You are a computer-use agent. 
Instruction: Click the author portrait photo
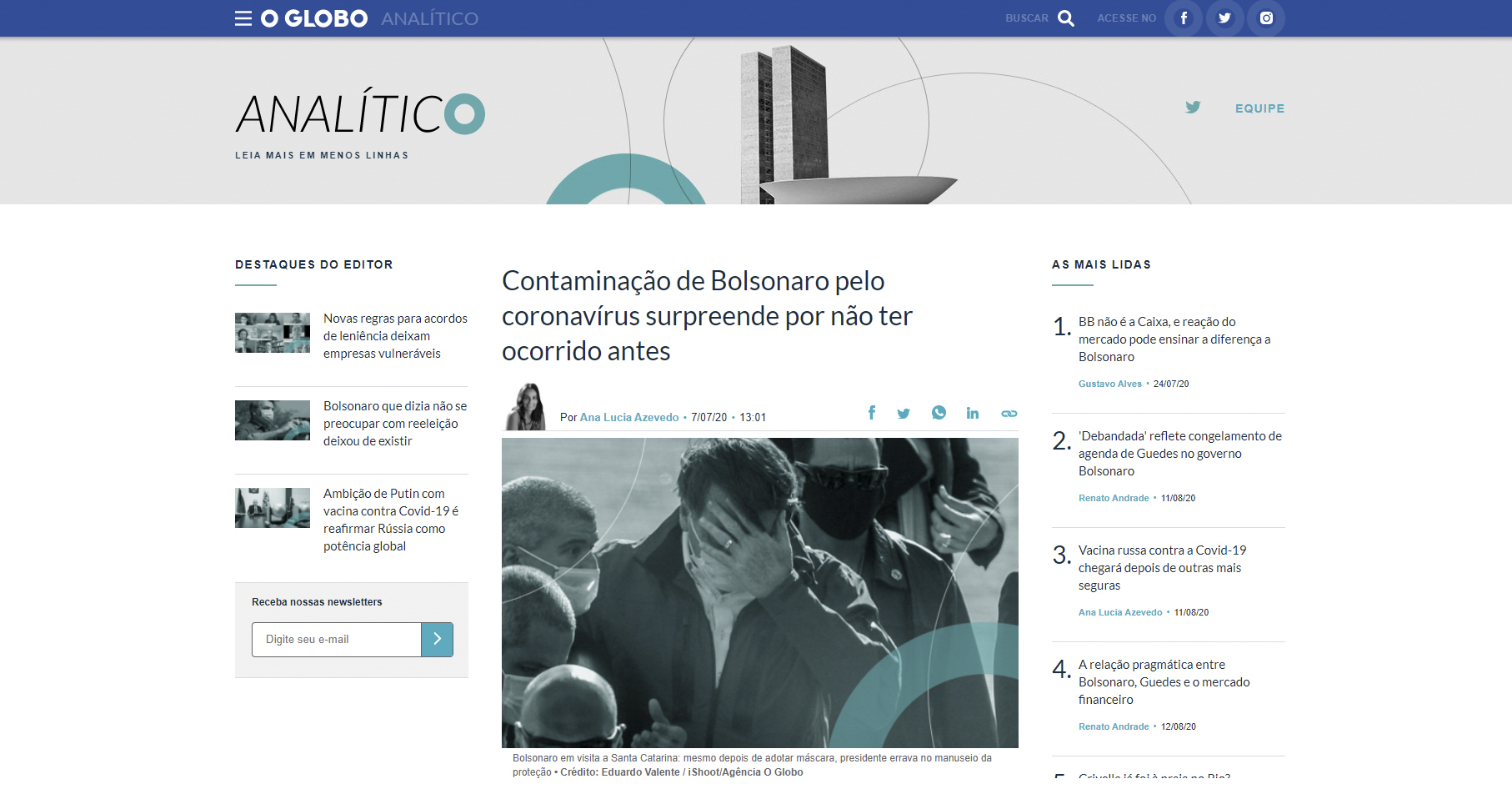pyautogui.click(x=526, y=407)
